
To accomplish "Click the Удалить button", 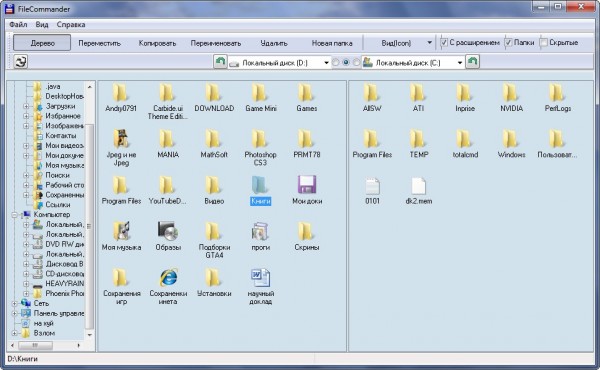I will click(274, 43).
